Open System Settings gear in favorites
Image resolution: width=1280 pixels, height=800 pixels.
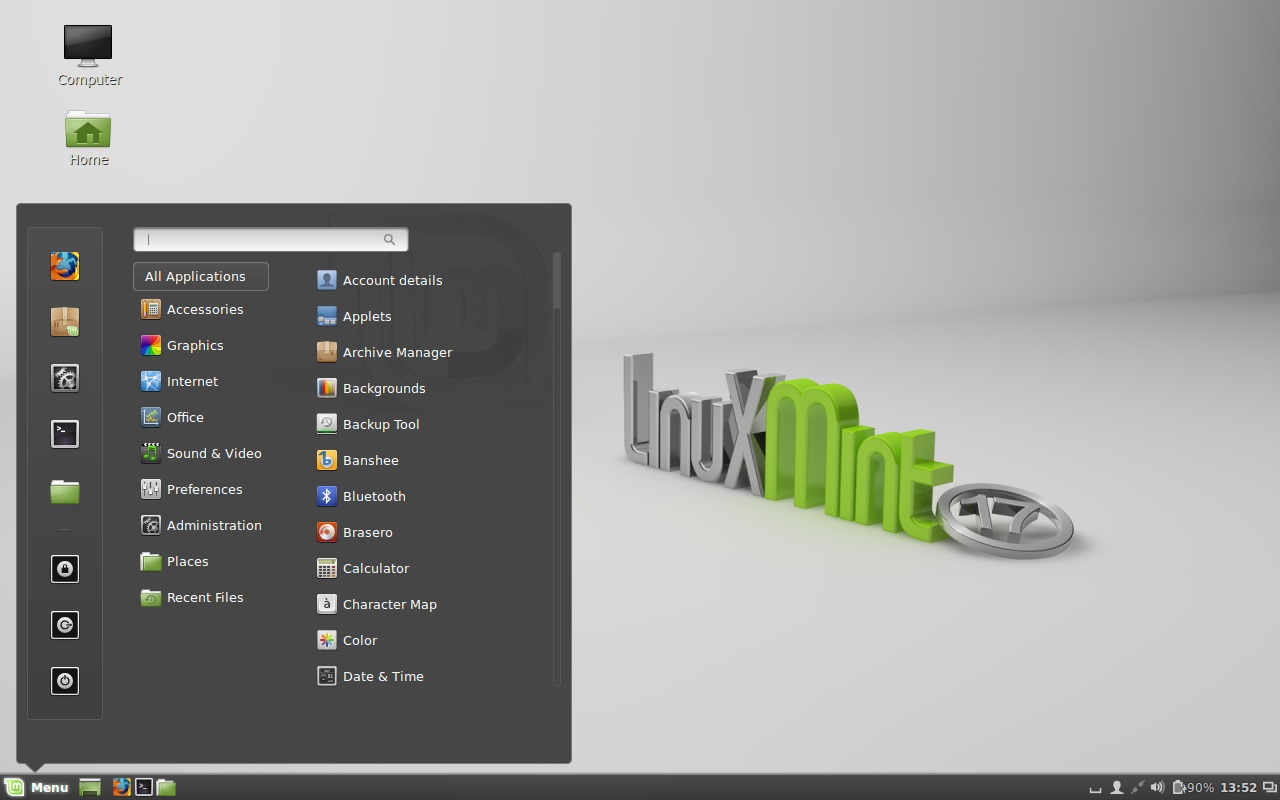65,378
